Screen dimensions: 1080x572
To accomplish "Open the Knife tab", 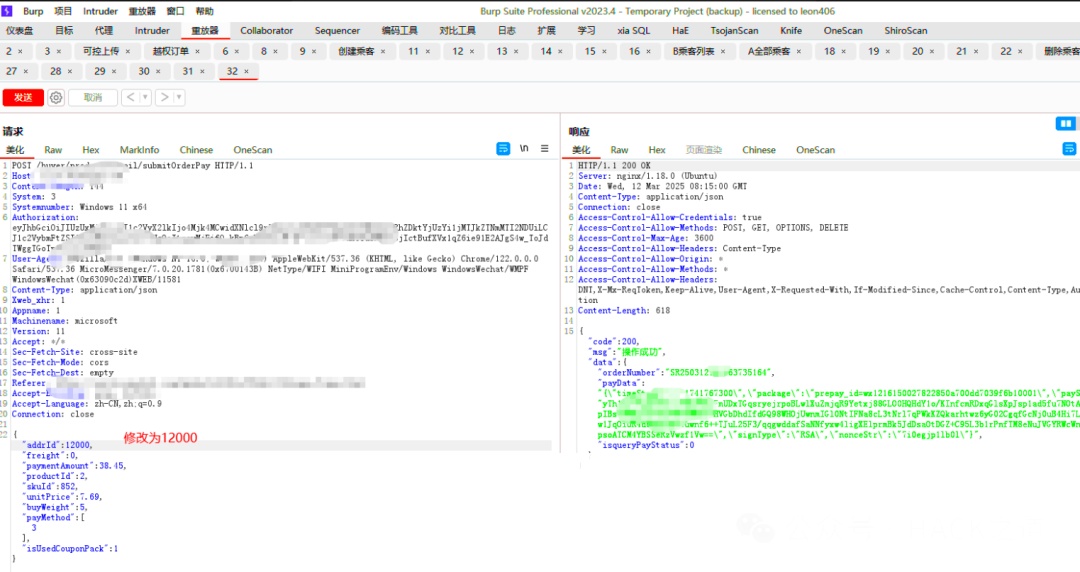I will click(x=791, y=31).
